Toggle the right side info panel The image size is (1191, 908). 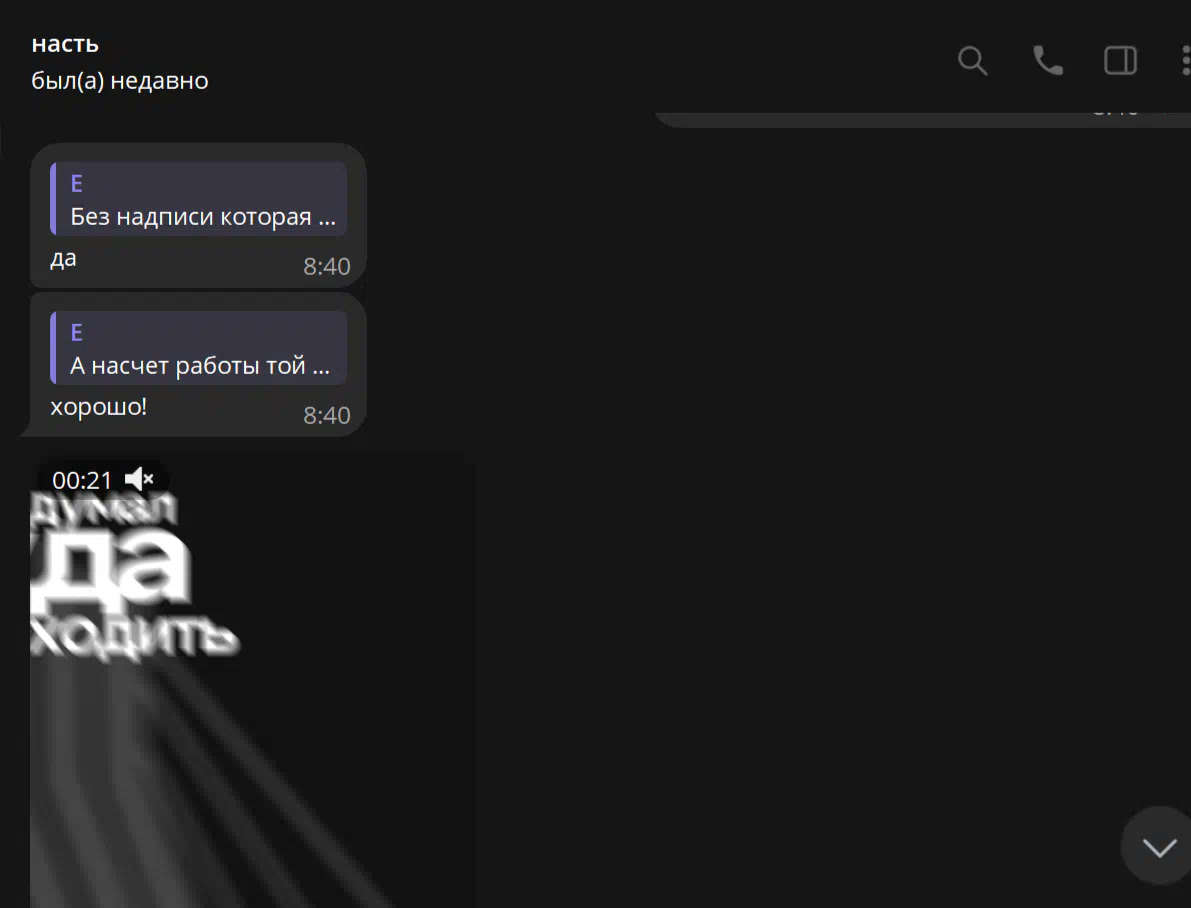click(x=1120, y=61)
